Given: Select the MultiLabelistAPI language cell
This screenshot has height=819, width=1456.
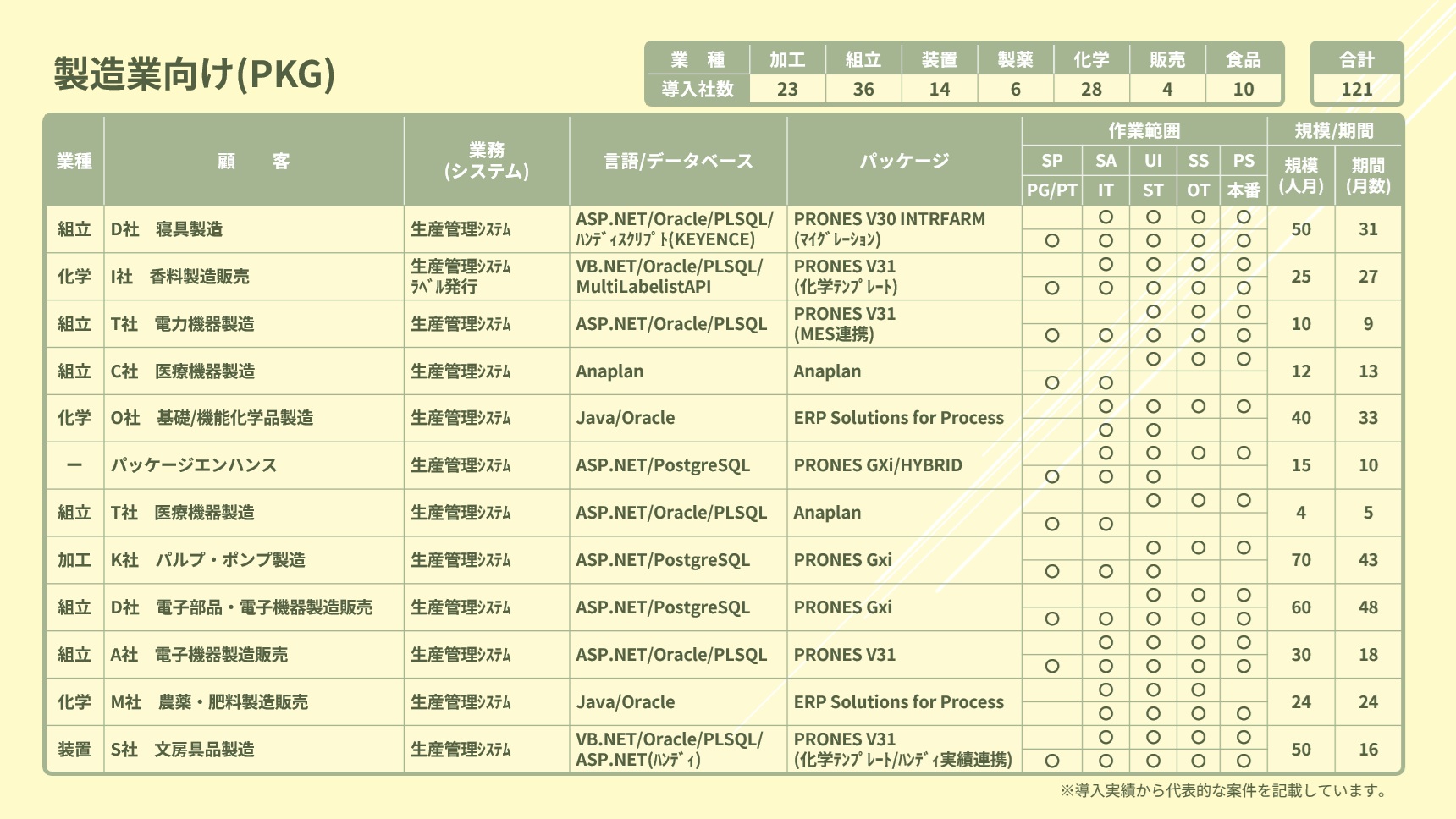Looking at the screenshot, I should point(643,287).
